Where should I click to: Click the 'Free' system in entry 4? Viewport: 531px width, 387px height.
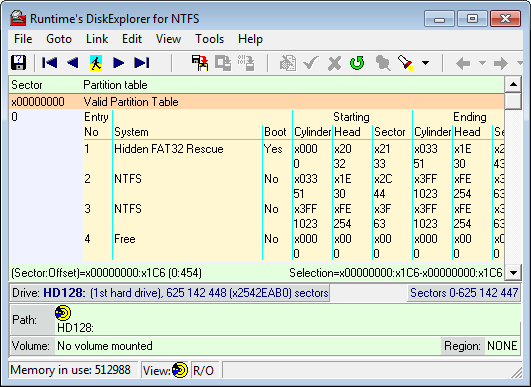[x=125, y=239]
